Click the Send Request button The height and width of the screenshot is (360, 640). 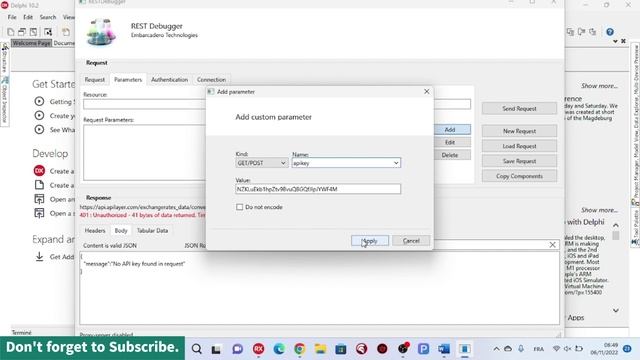tap(519, 109)
